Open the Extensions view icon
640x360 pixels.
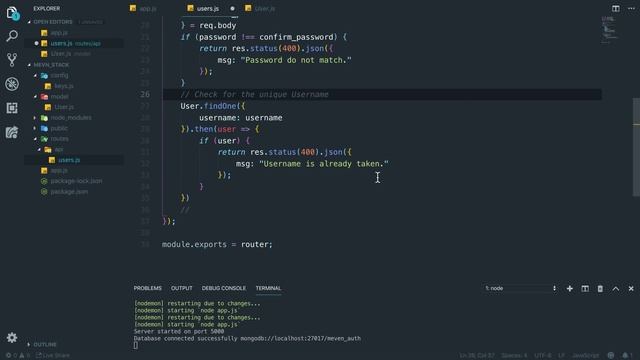(12, 108)
